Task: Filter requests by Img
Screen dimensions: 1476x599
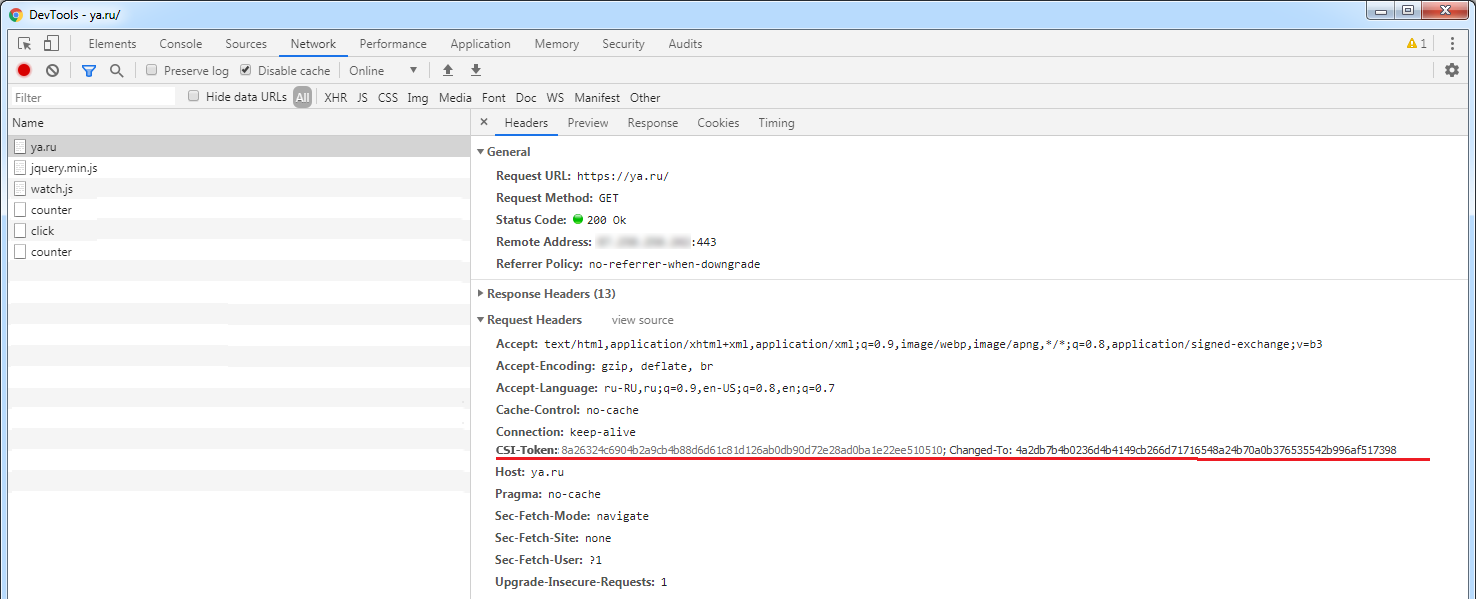Action: click(418, 98)
